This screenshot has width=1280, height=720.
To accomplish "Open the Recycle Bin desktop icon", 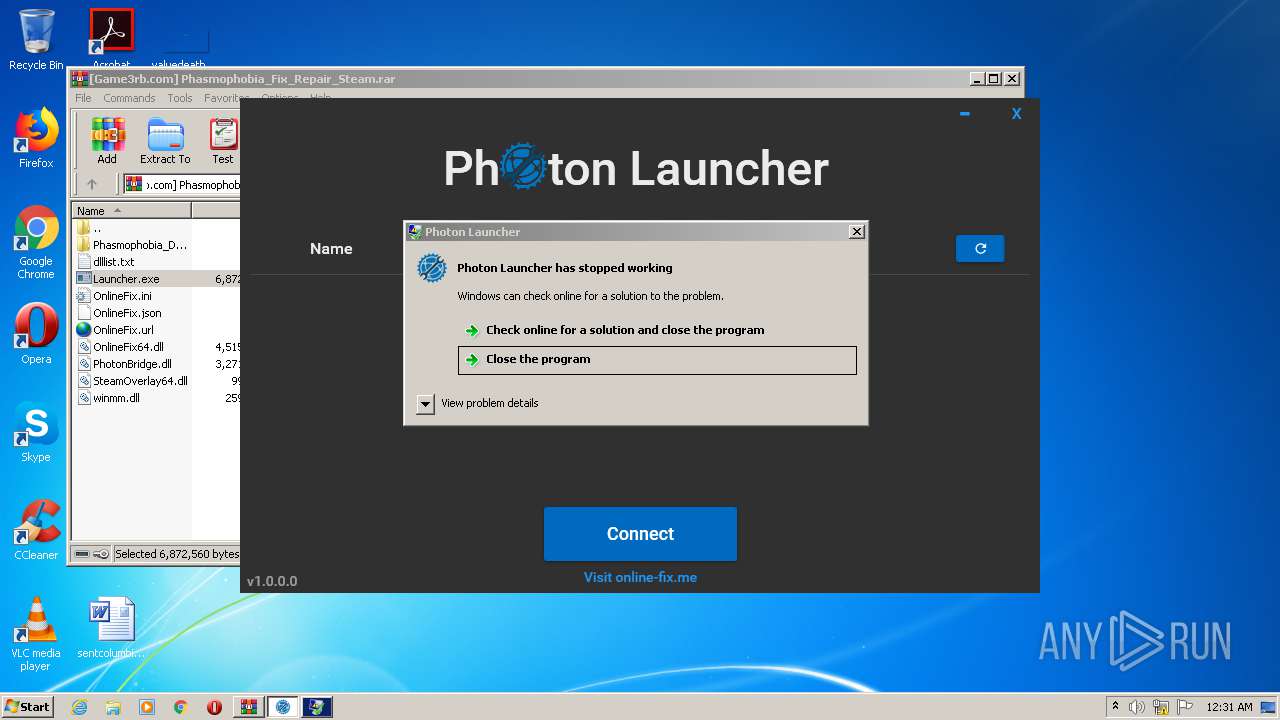I will (36, 40).
